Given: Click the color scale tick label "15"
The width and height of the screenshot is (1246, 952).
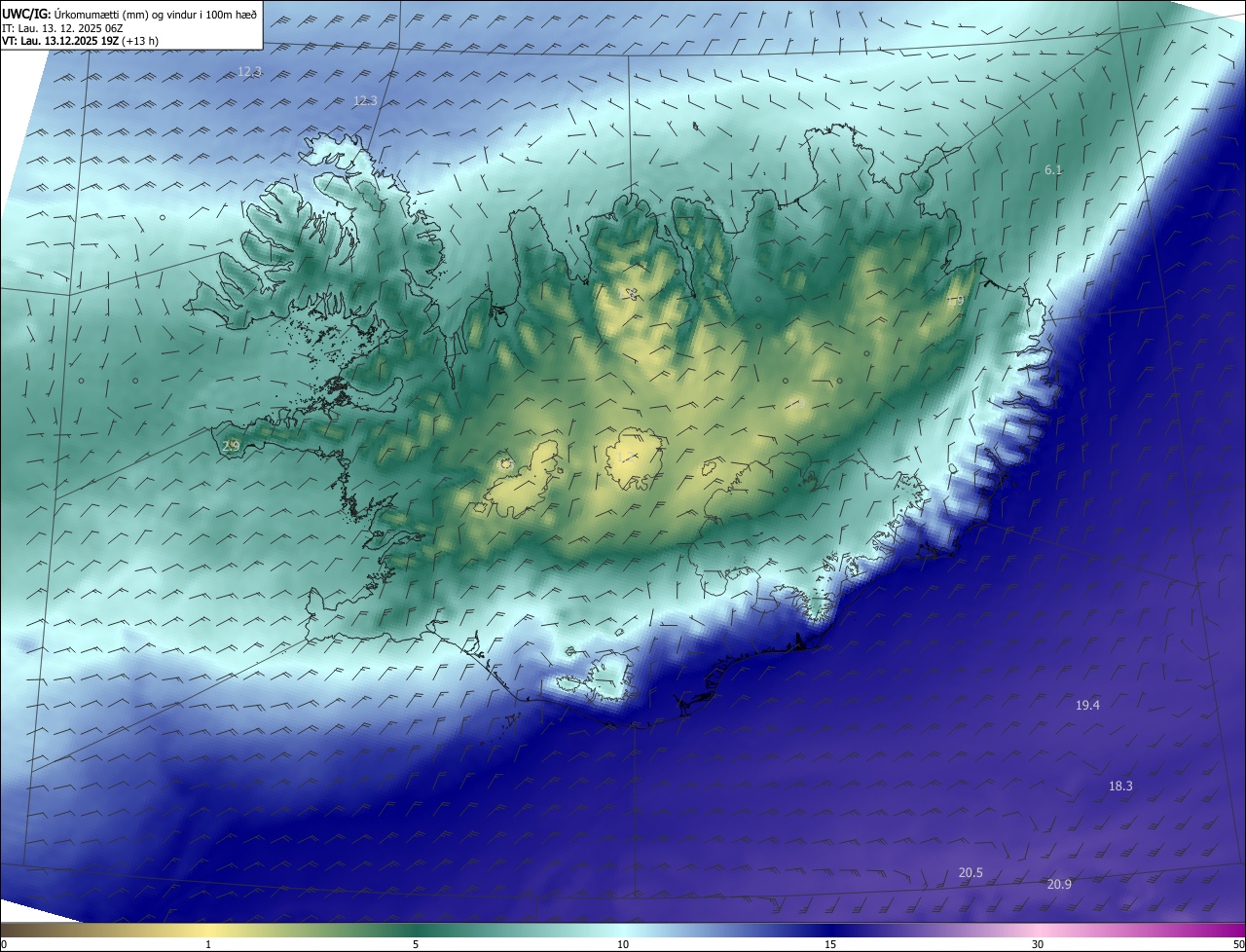Looking at the screenshot, I should [x=830, y=945].
